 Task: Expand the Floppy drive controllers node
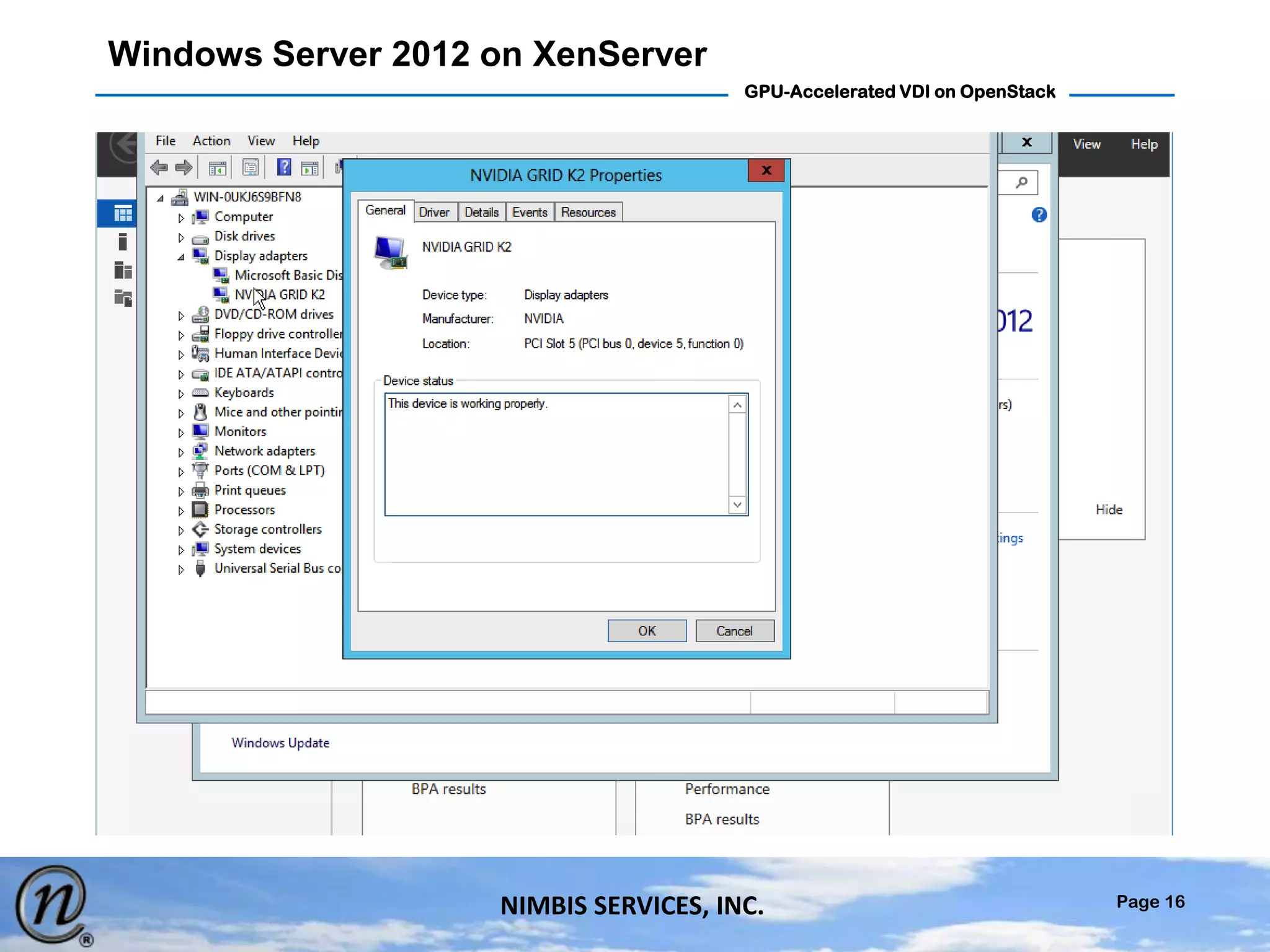pyautogui.click(x=180, y=335)
